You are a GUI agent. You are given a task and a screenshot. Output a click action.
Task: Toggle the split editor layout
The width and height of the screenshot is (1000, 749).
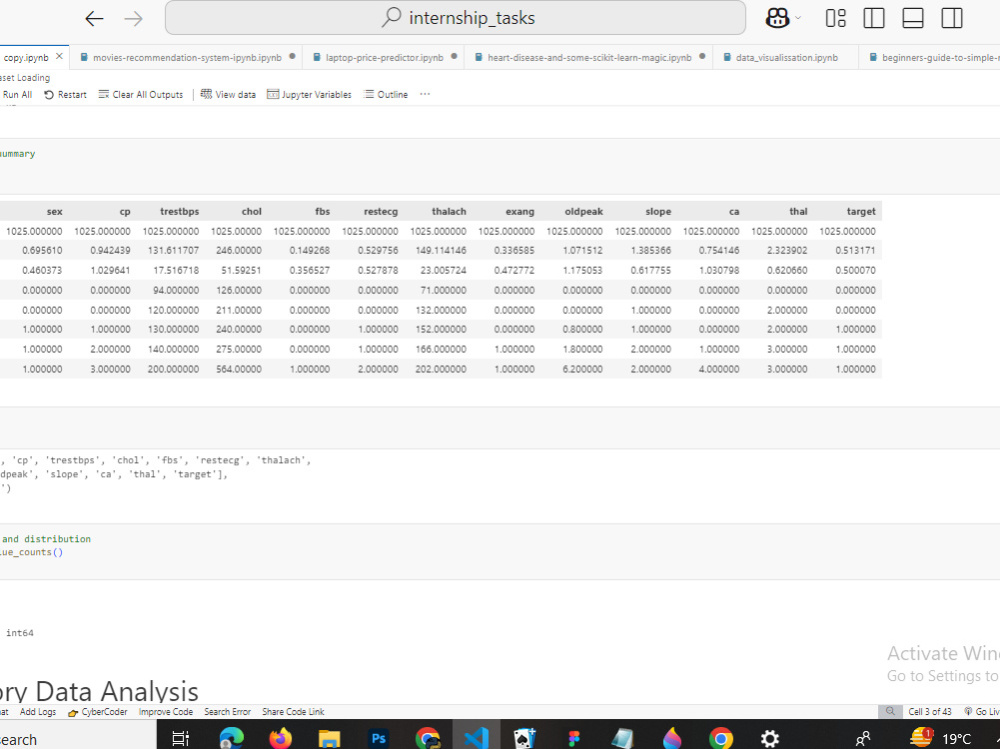click(873, 17)
